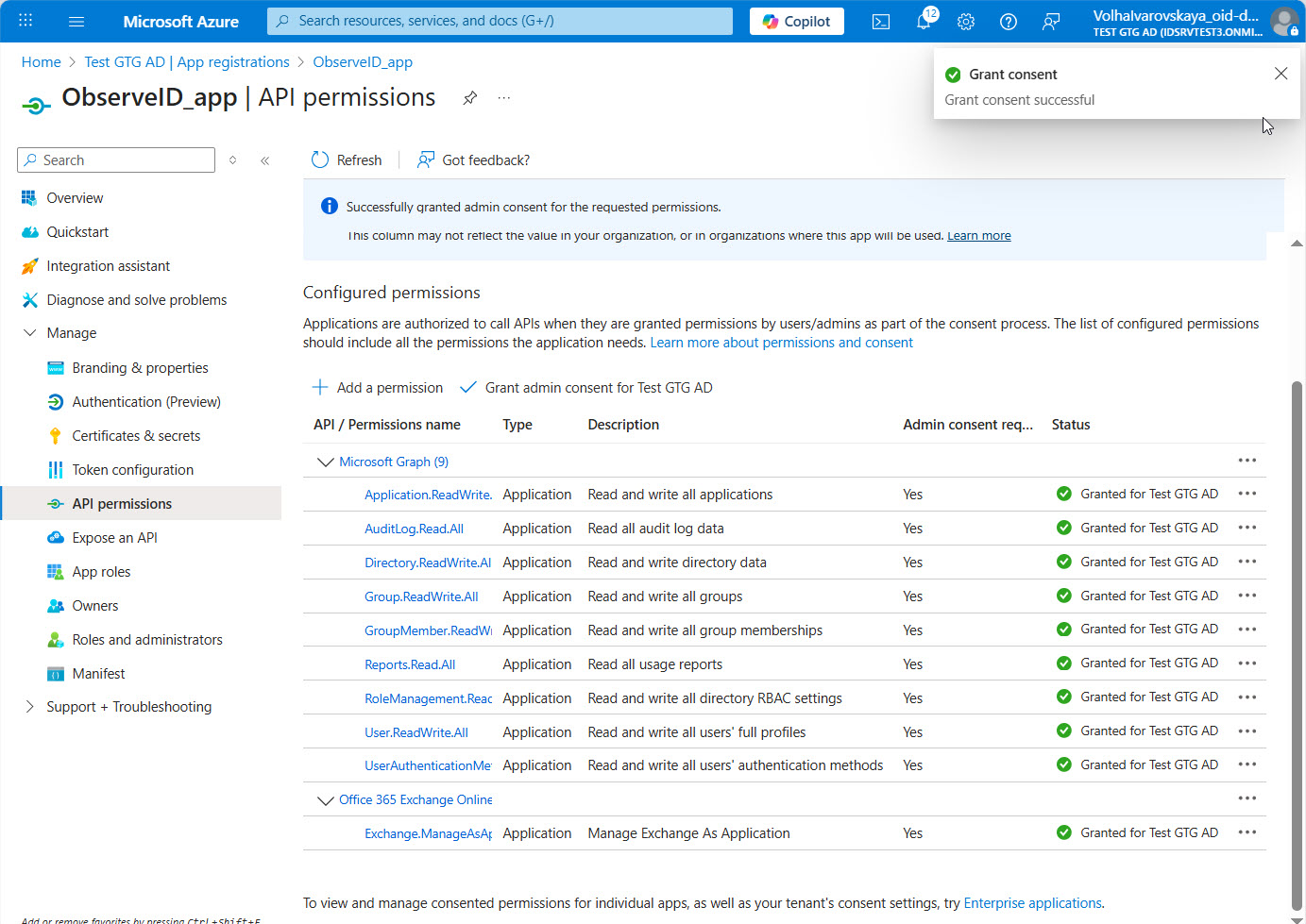This screenshot has height=924, width=1306.
Task: Open the portal settings gear
Action: 965,22
